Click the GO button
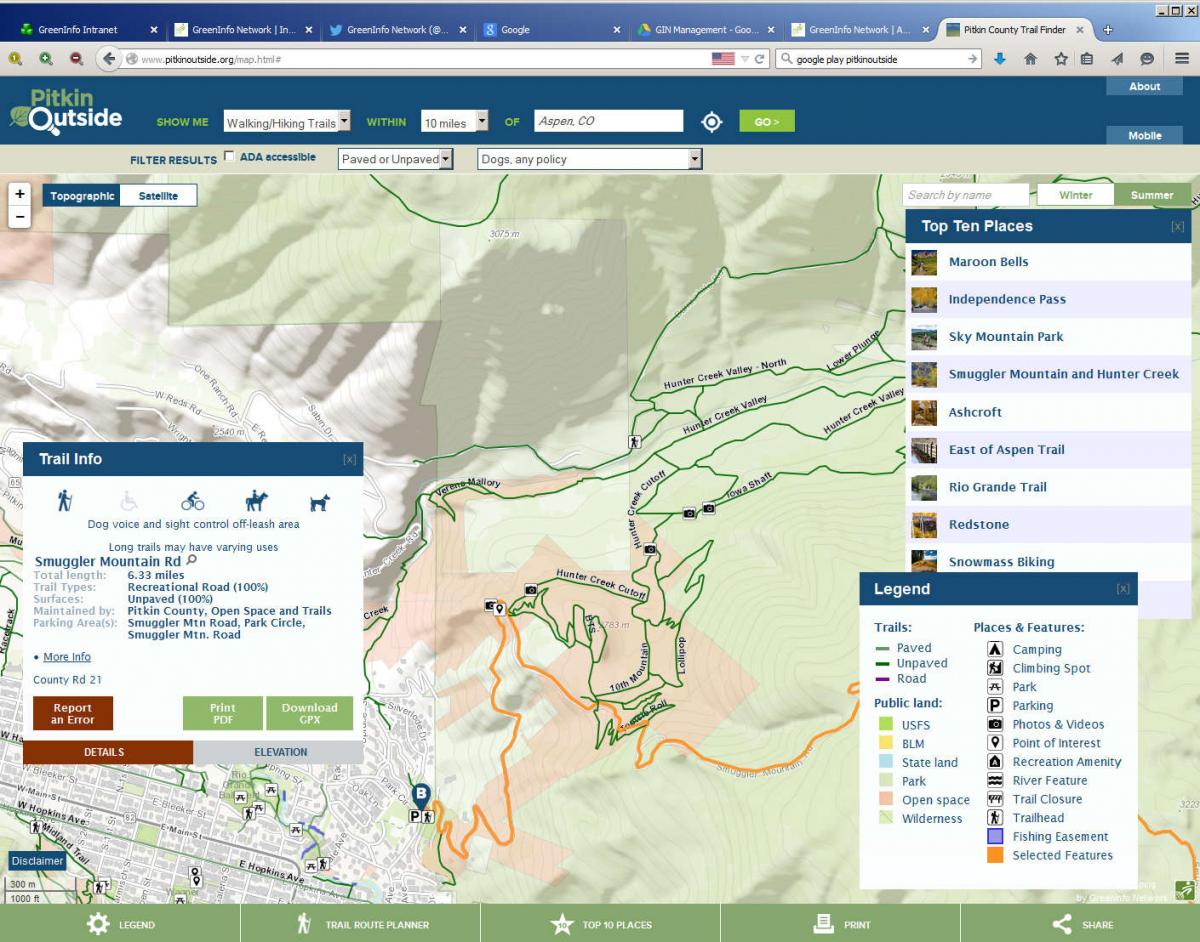Viewport: 1200px width, 942px height. (767, 122)
